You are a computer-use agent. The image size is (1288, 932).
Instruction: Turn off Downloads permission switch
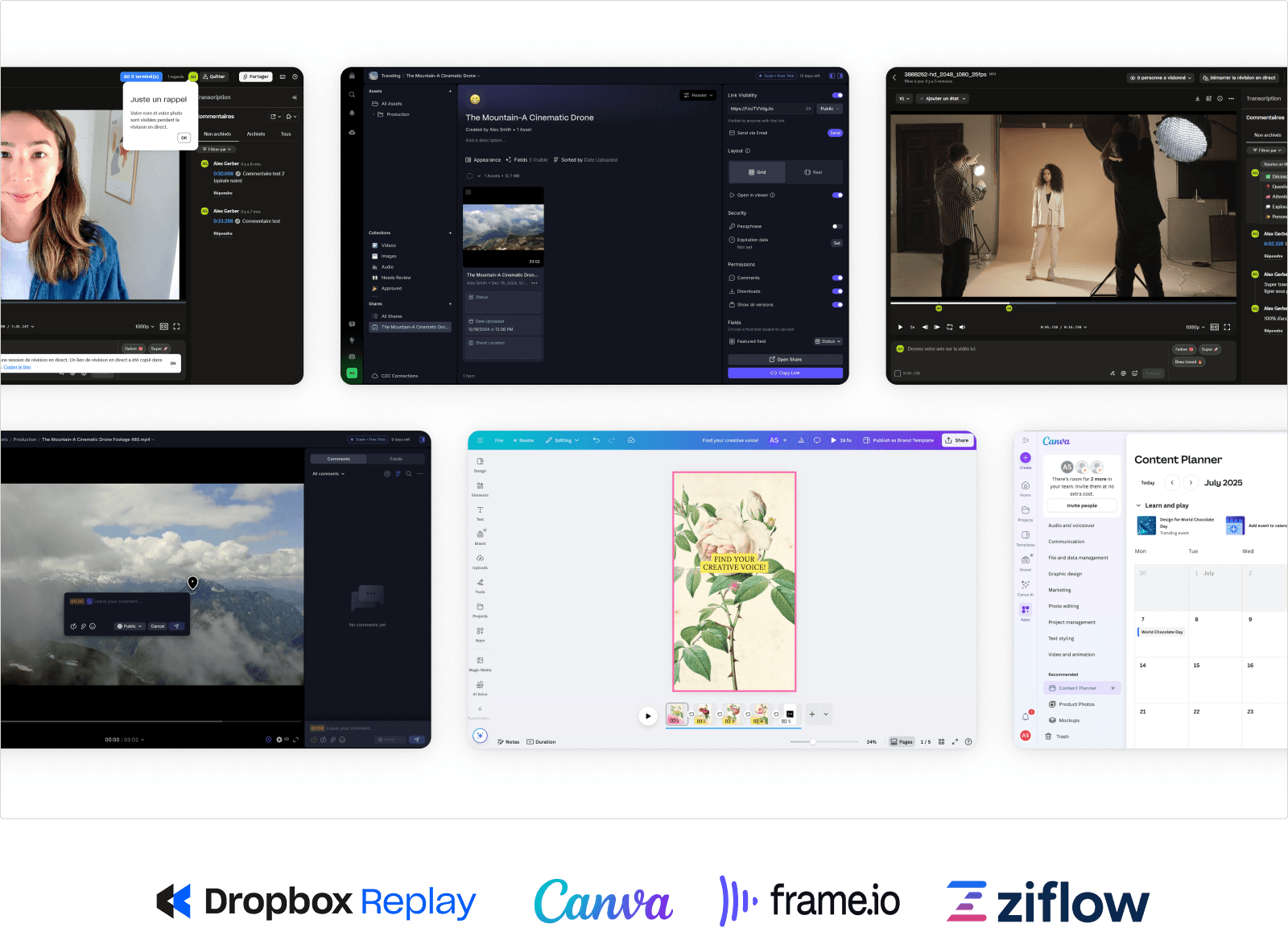tap(837, 291)
